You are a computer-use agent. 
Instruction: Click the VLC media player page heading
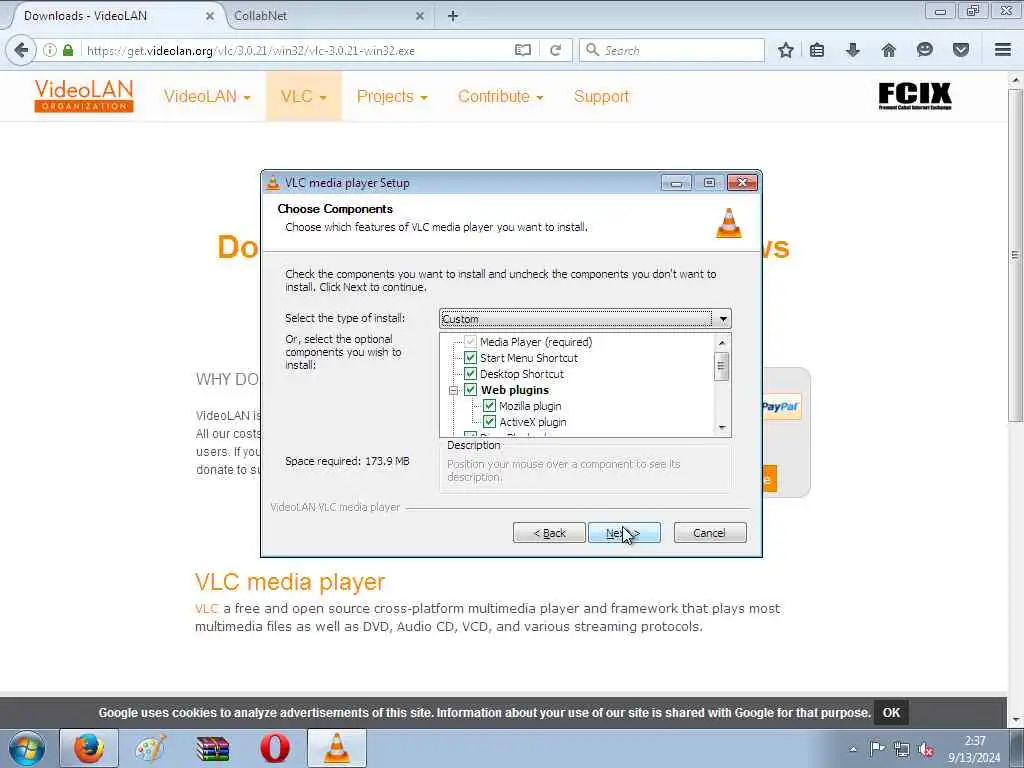[290, 582]
